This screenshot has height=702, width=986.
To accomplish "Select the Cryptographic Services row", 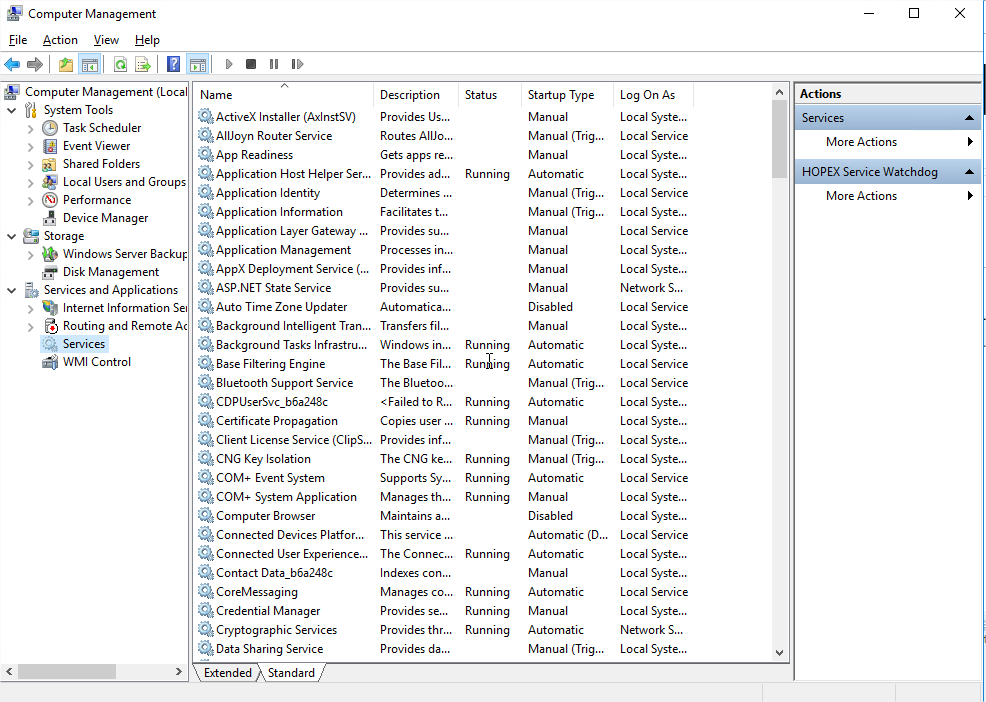I will [x=276, y=630].
